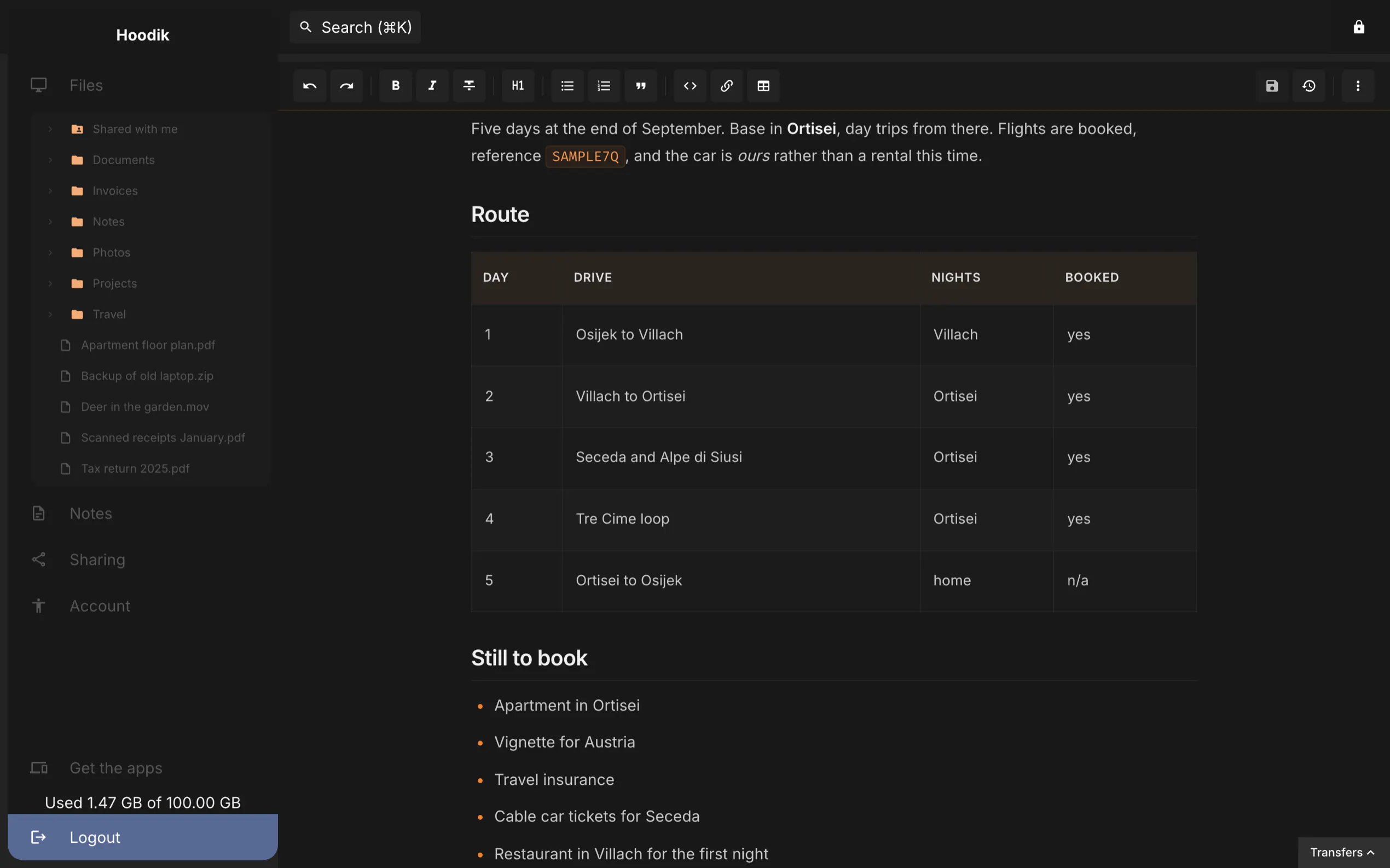The width and height of the screenshot is (1390, 868).
Task: Expand the Transfers panel
Action: (x=1343, y=853)
